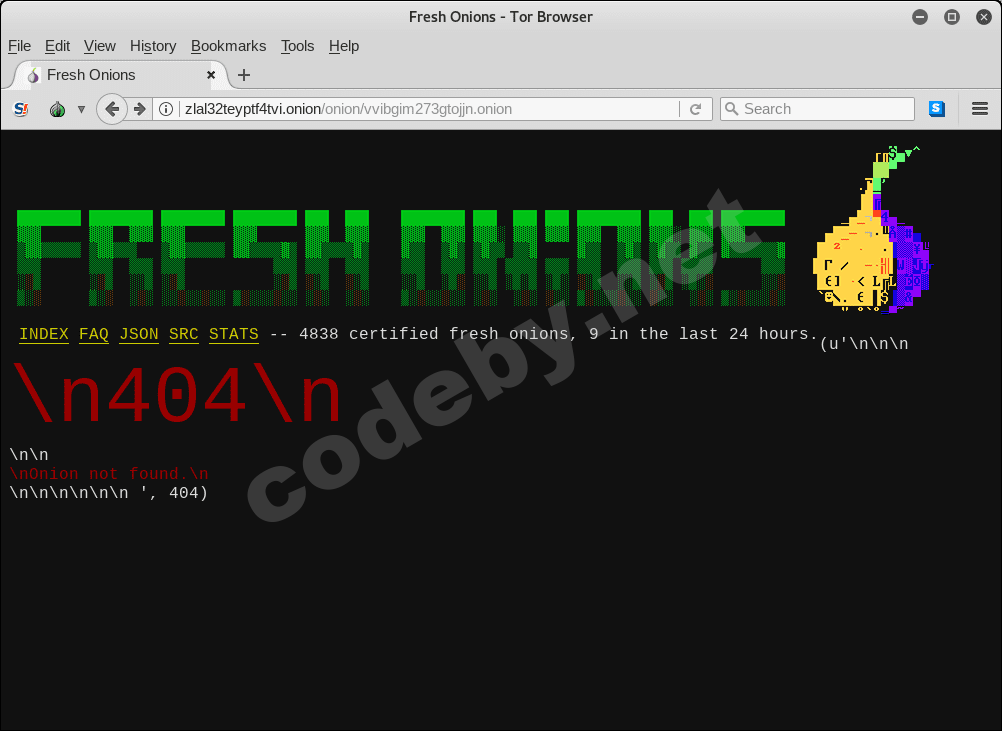This screenshot has height=731, width=1002.
Task: Click the 'Onion not found' text
Action: tap(109, 473)
